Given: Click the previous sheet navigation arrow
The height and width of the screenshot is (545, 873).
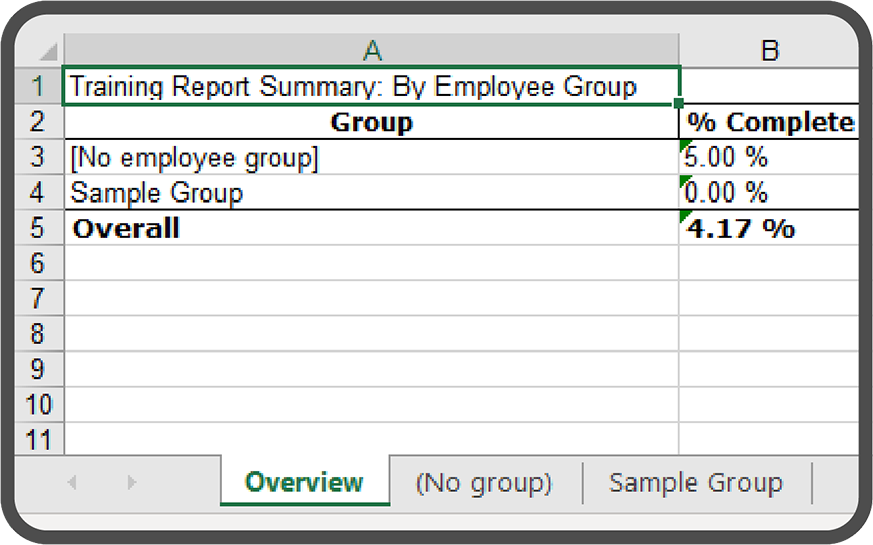Looking at the screenshot, I should click(72, 482).
